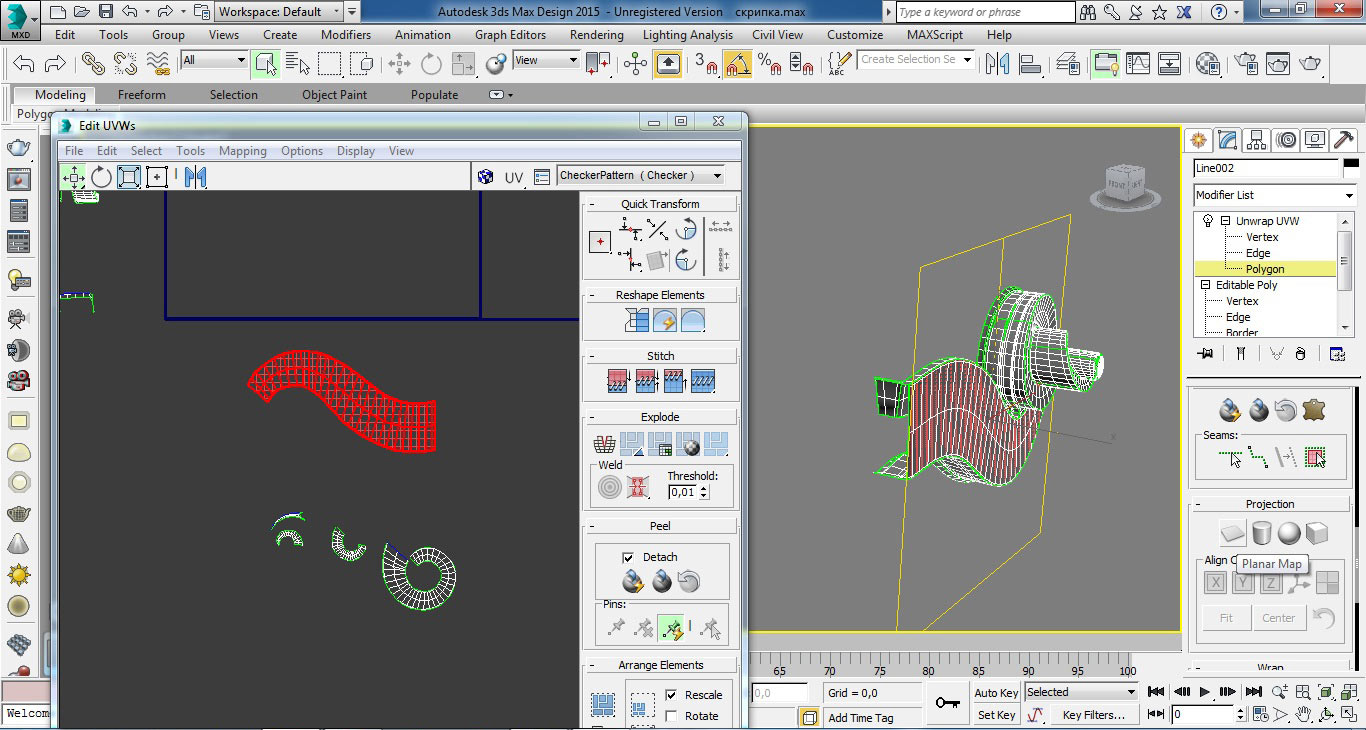Click the Rotate tool in Edit UVWs toolbar
This screenshot has width=1366, height=730.
(101, 178)
